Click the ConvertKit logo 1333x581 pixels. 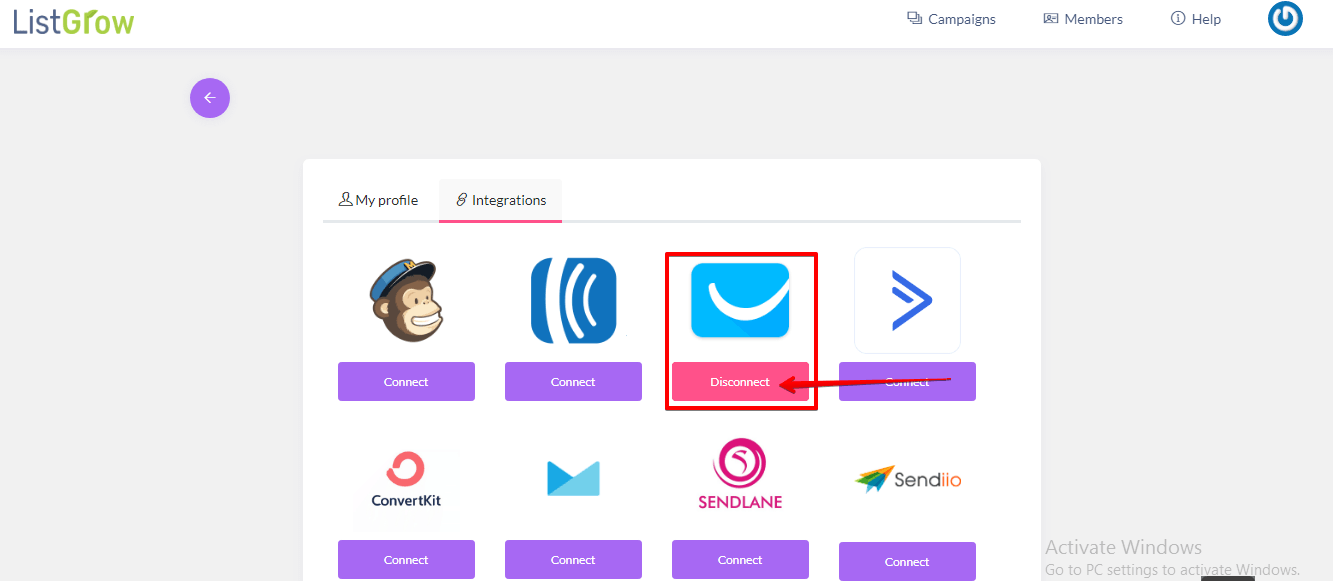406,480
